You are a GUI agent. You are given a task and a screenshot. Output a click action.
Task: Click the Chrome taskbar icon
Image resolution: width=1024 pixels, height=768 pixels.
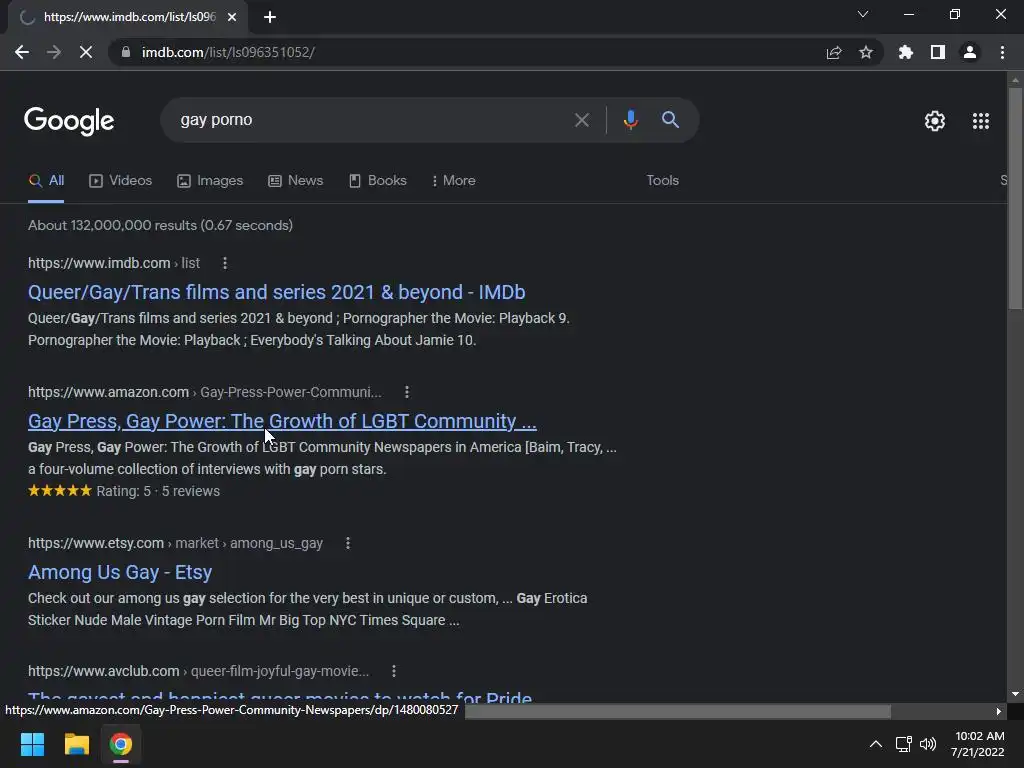pos(120,744)
